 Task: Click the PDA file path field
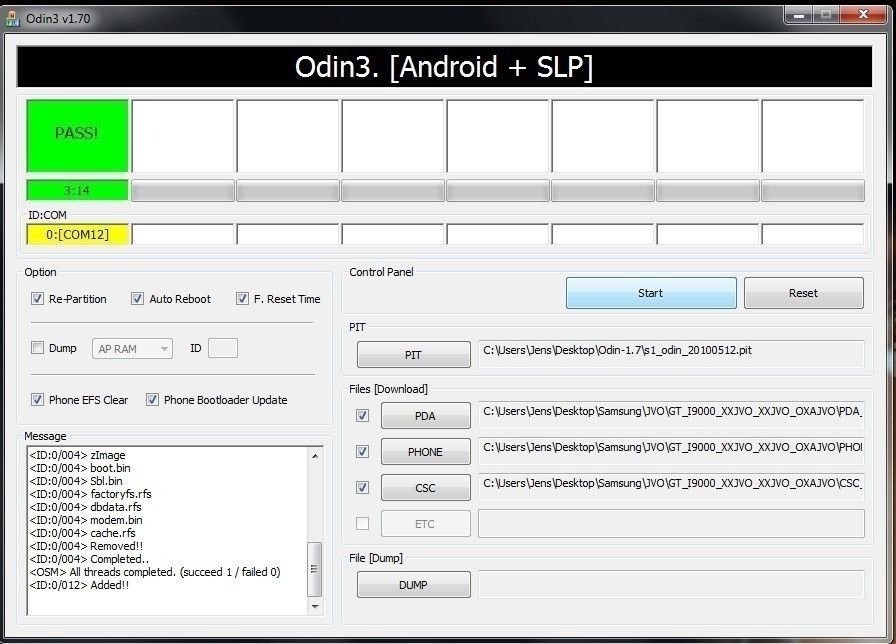click(671, 415)
